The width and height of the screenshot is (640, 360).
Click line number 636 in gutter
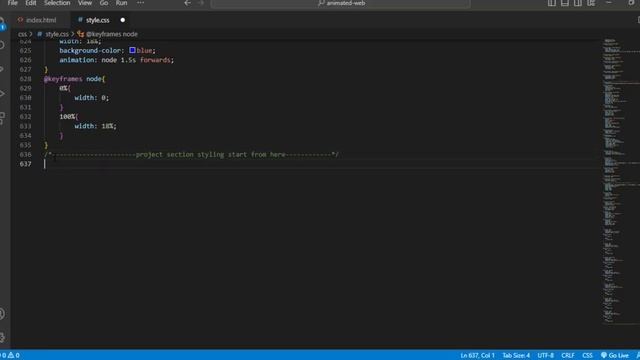(x=25, y=155)
